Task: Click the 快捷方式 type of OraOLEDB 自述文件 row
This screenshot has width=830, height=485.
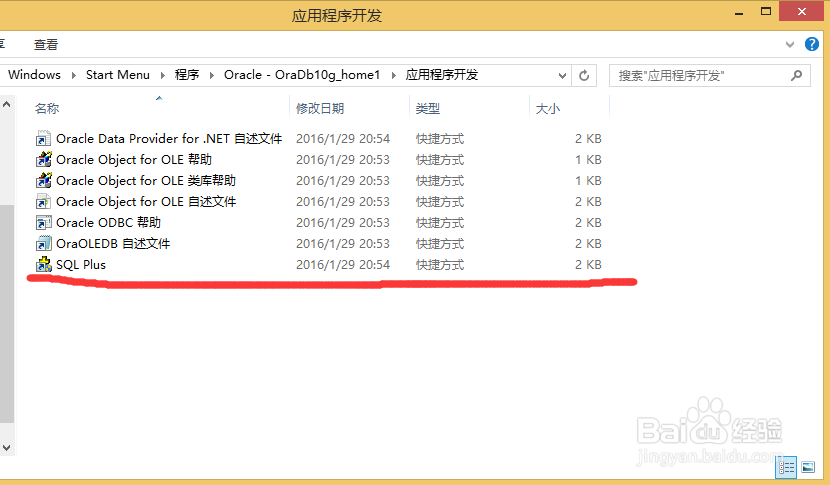Action: coord(440,244)
